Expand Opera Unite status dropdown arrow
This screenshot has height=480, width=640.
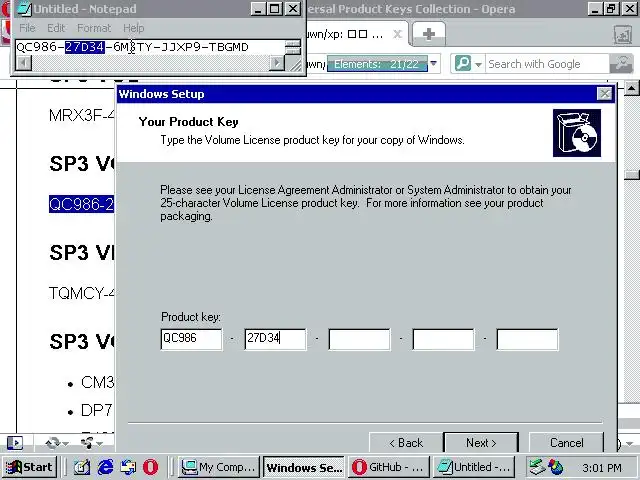click(x=99, y=444)
